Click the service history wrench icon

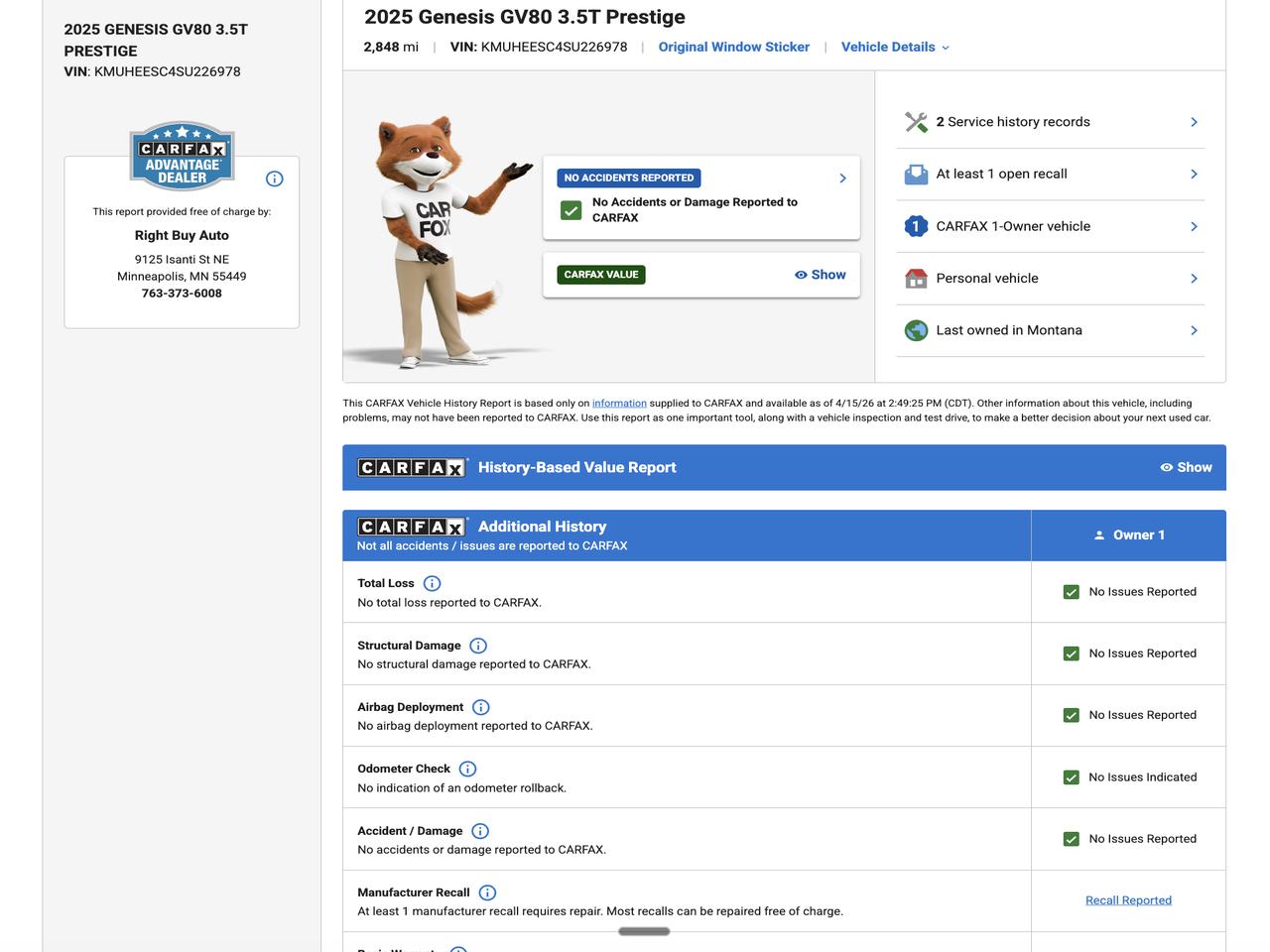pyautogui.click(x=916, y=122)
